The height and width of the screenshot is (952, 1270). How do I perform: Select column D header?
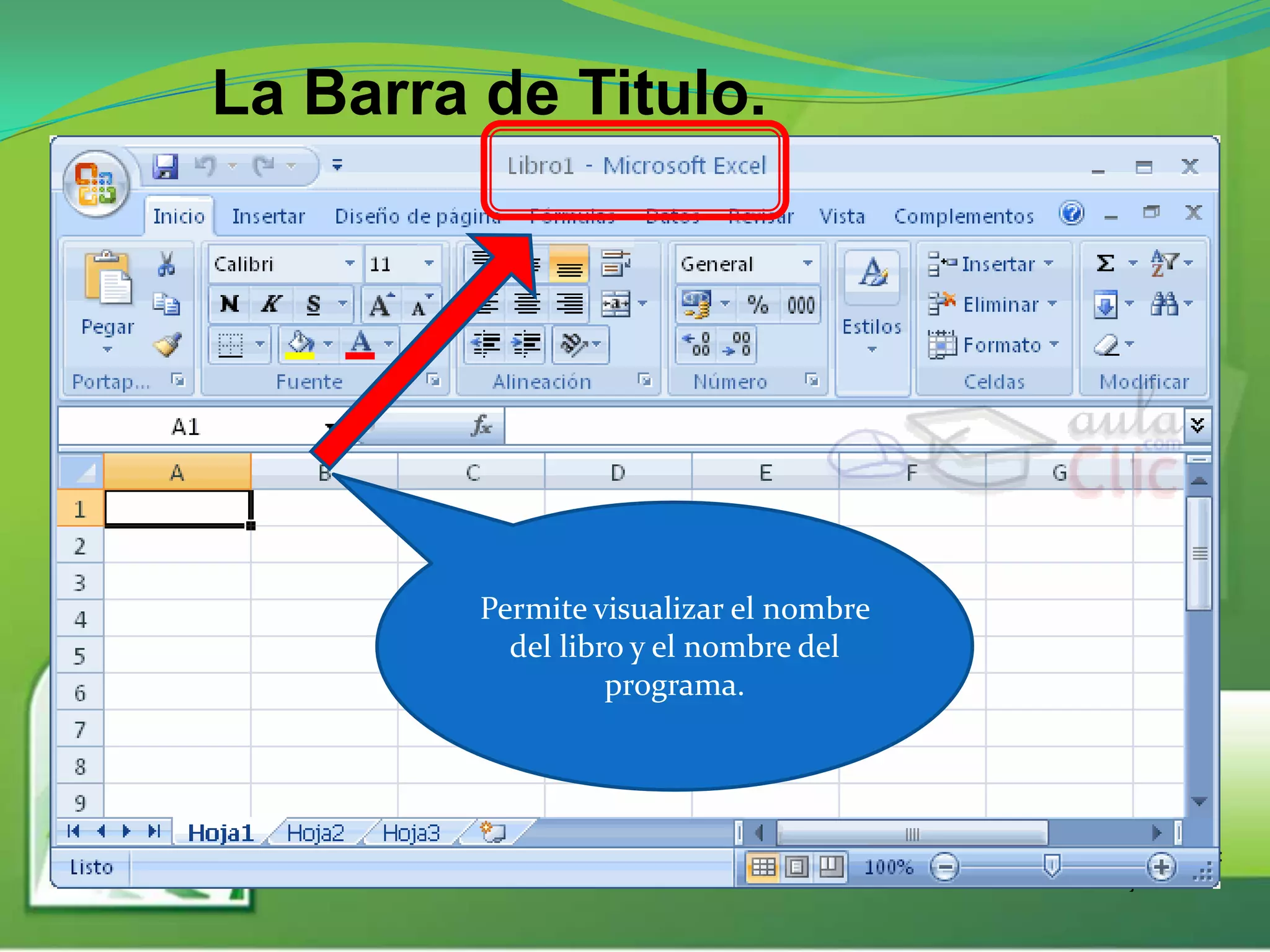(618, 473)
